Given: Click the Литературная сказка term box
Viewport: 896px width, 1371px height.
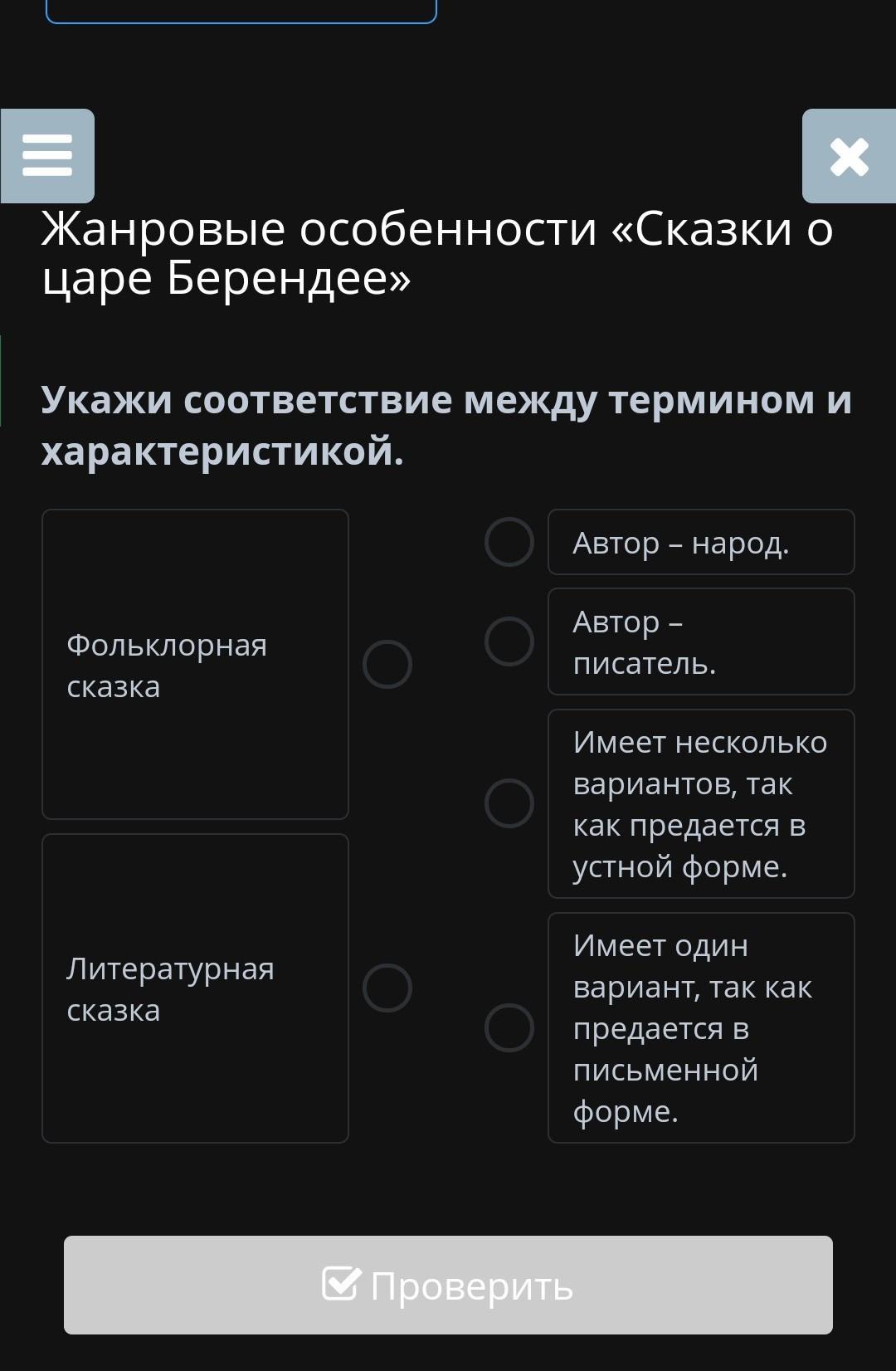Looking at the screenshot, I should pos(195,988).
